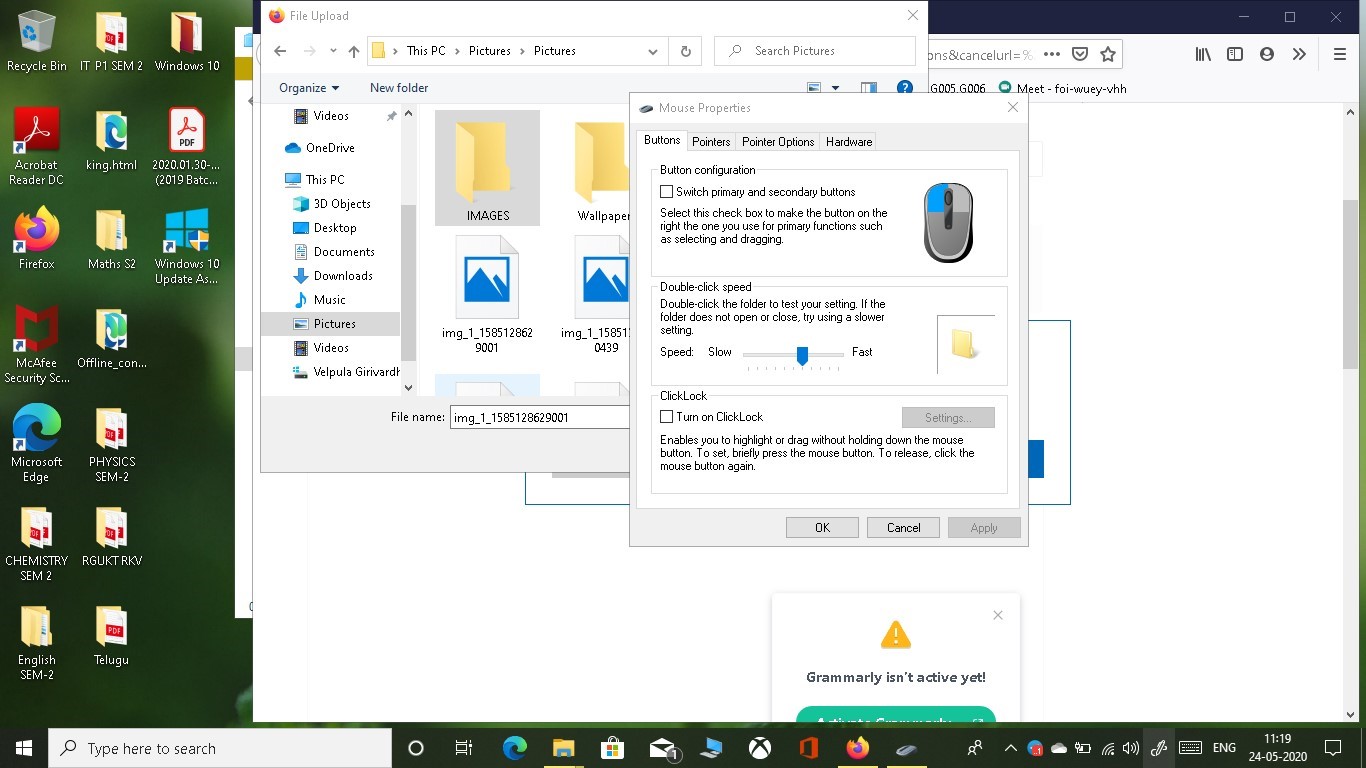Open the Organize dropdown in File Upload

point(309,88)
